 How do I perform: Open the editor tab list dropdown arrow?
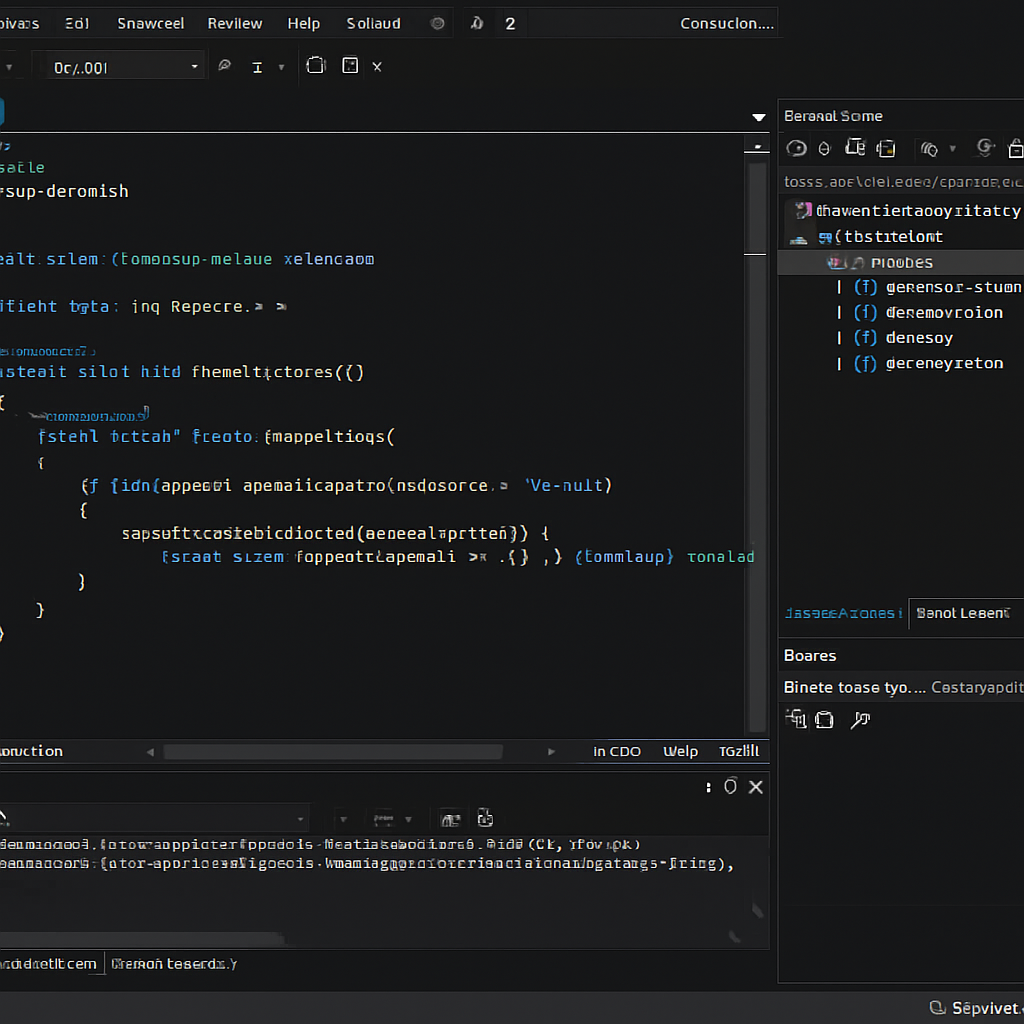click(x=758, y=118)
